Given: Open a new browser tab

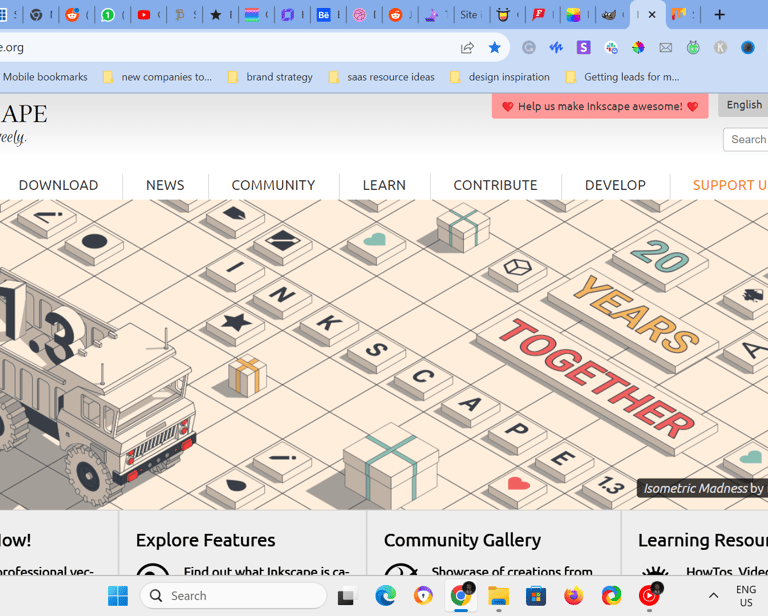Looking at the screenshot, I should tap(720, 15).
